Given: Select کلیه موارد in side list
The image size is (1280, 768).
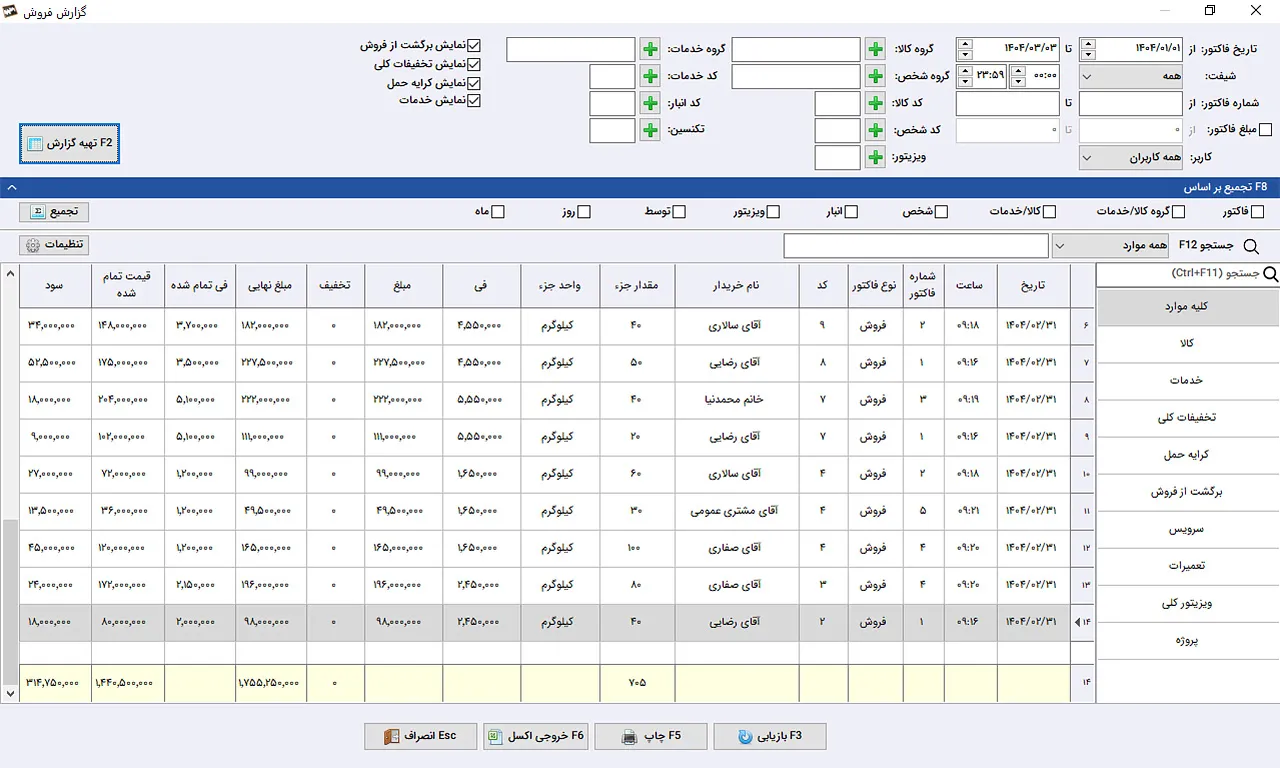Looking at the screenshot, I should click(1188, 307).
